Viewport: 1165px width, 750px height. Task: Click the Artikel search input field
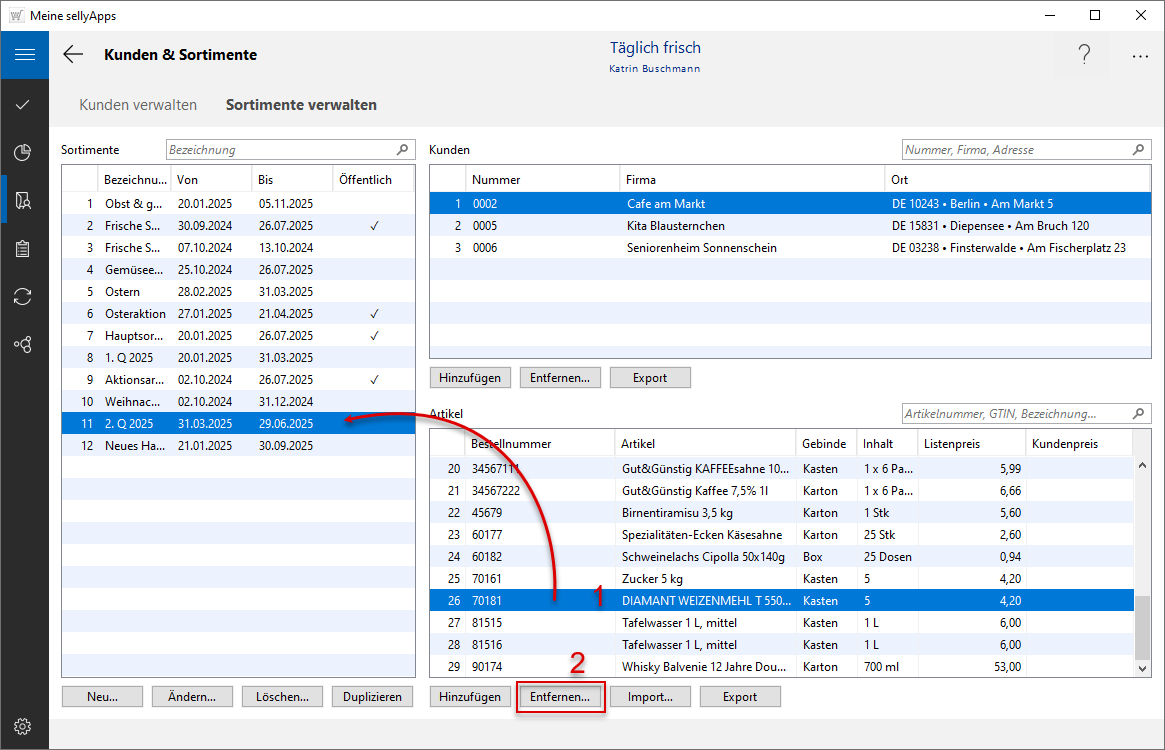pos(1015,414)
